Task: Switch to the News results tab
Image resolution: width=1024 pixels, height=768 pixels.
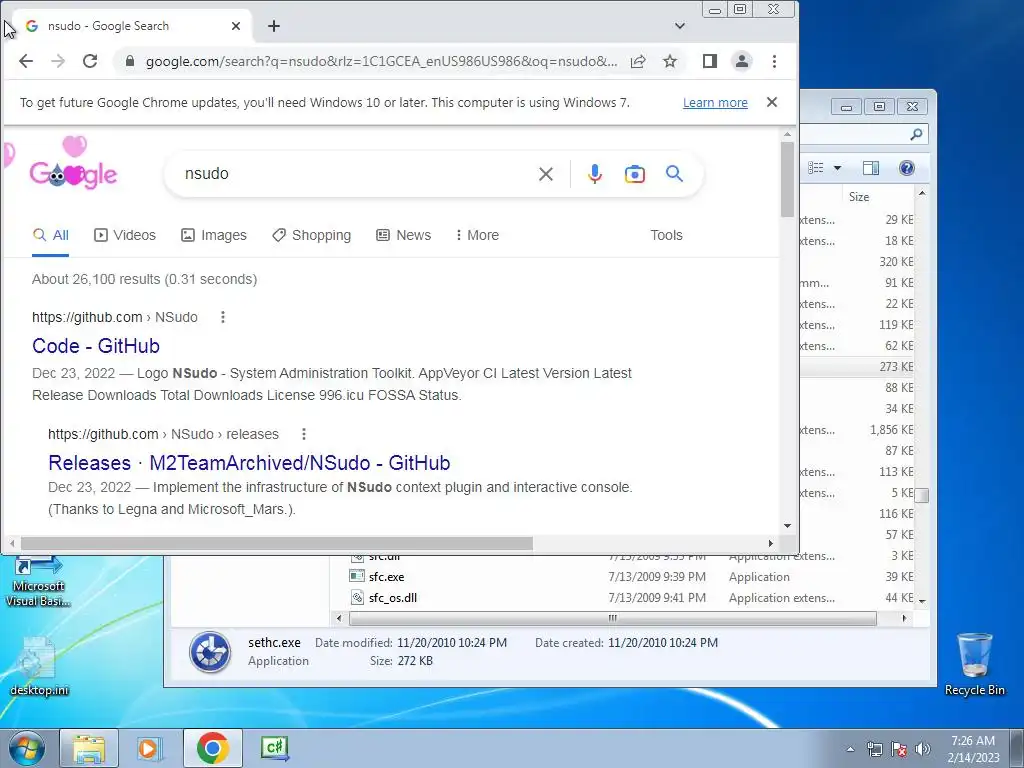Action: pos(404,235)
